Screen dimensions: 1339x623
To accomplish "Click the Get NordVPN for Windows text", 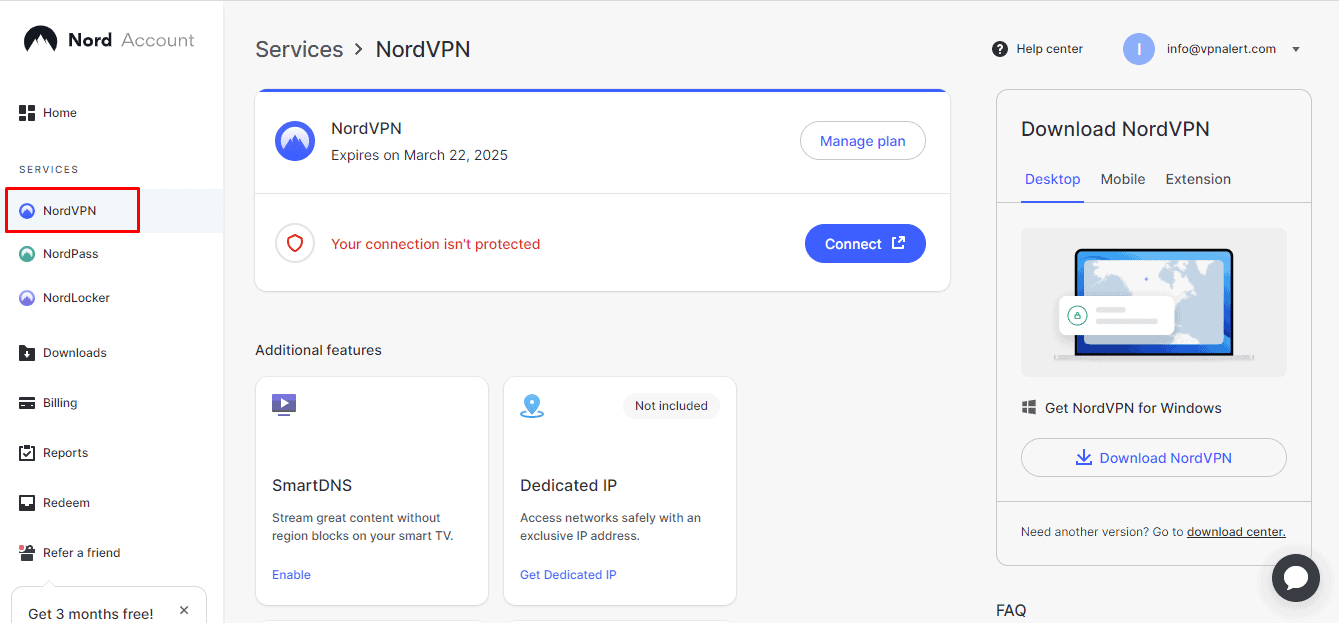I will point(1133,408).
